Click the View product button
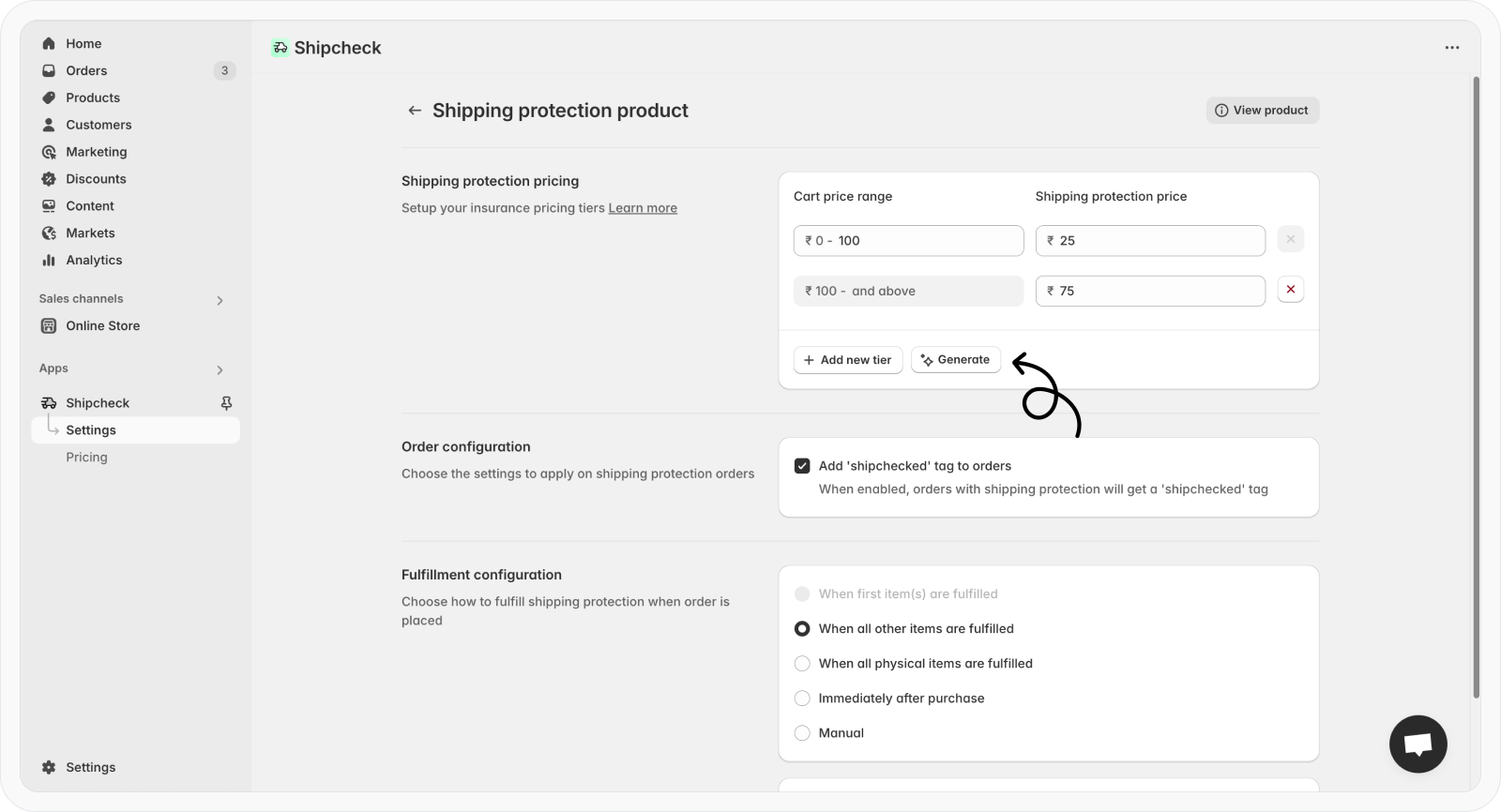This screenshot has width=1501, height=812. click(x=1263, y=111)
